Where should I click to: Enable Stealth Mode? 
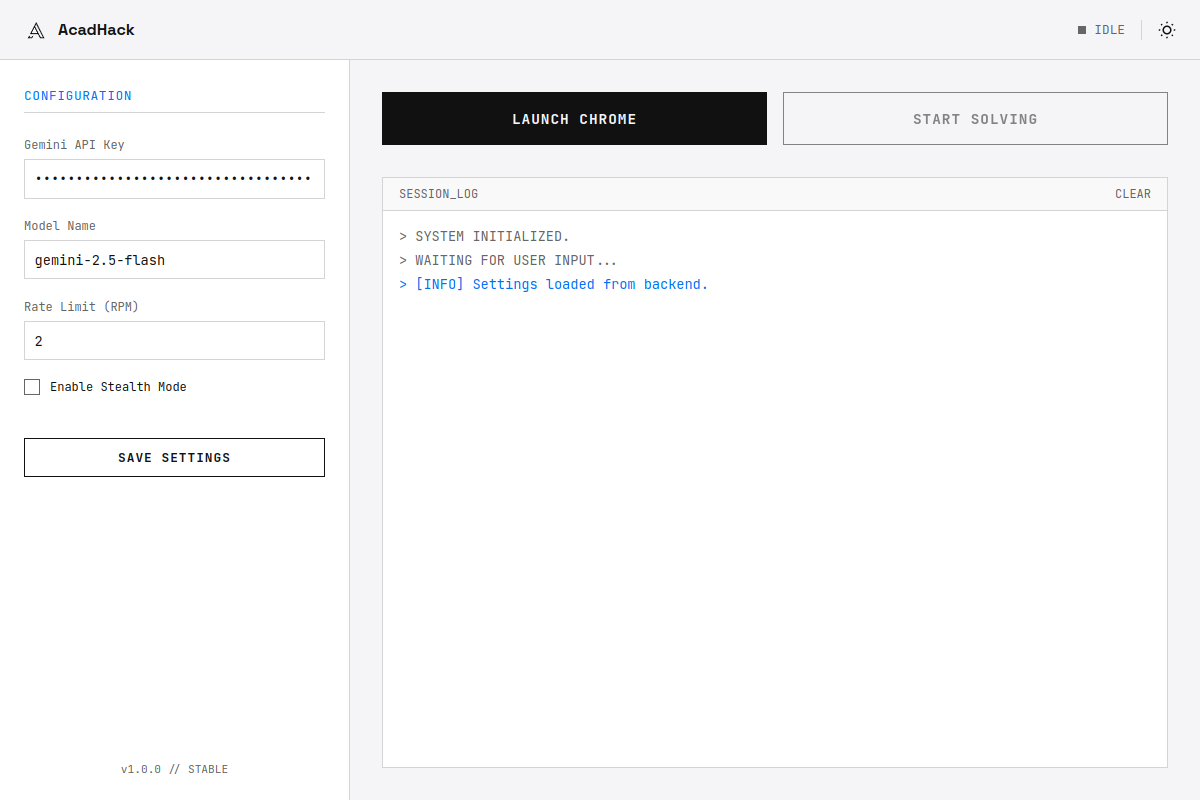click(32, 387)
